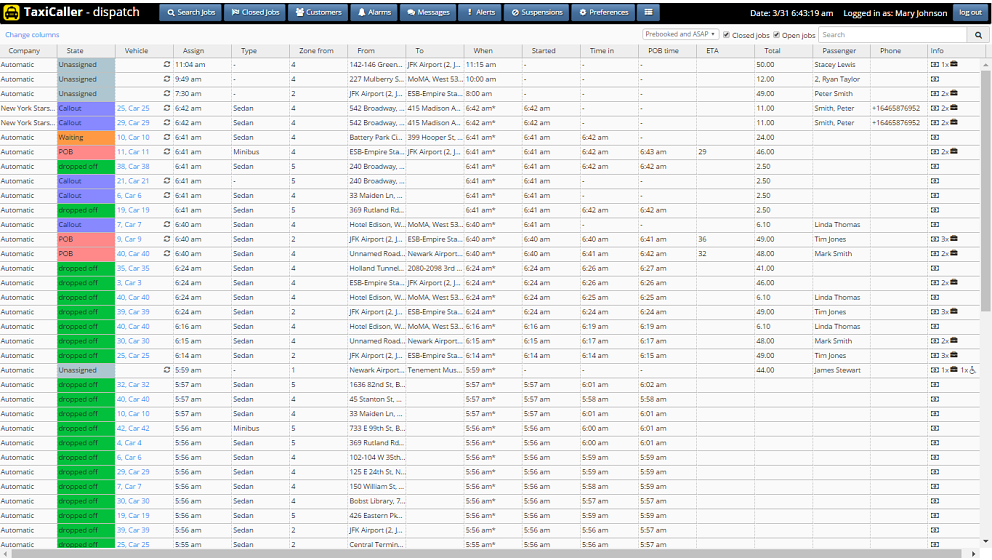Open the Preferences menu
Image resolution: width=992 pixels, height=560 pixels.
(x=603, y=13)
